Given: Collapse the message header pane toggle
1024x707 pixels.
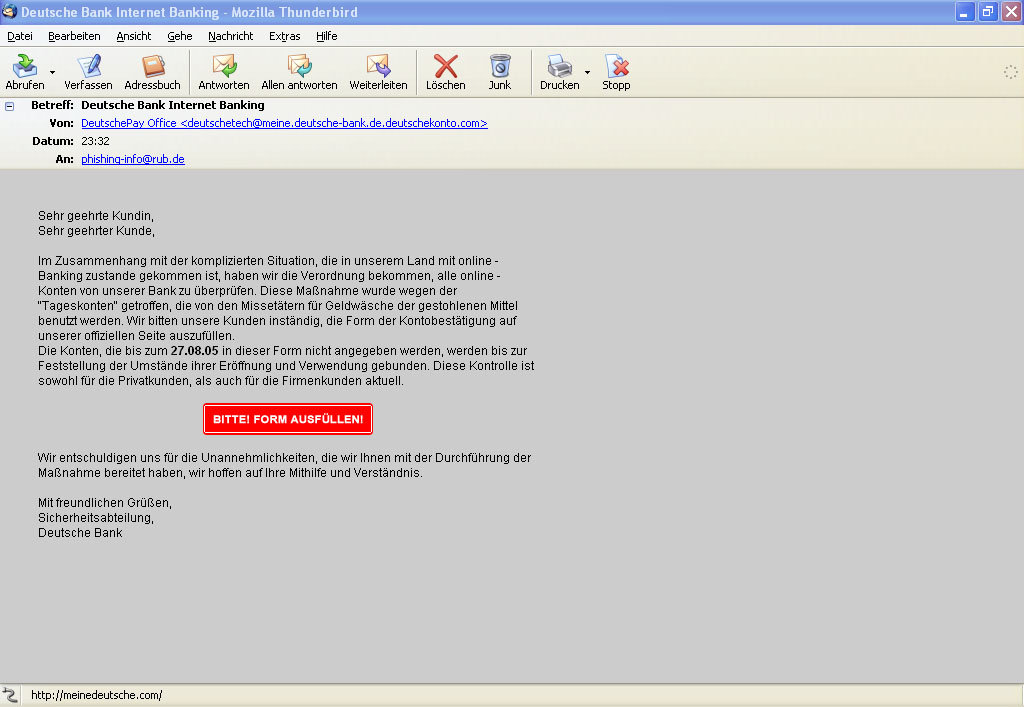Looking at the screenshot, I should click(10, 106).
